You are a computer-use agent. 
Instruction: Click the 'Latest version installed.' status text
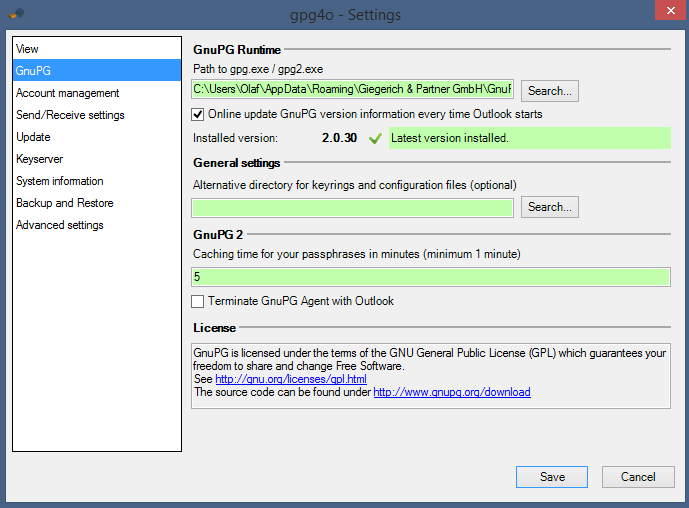(450, 138)
